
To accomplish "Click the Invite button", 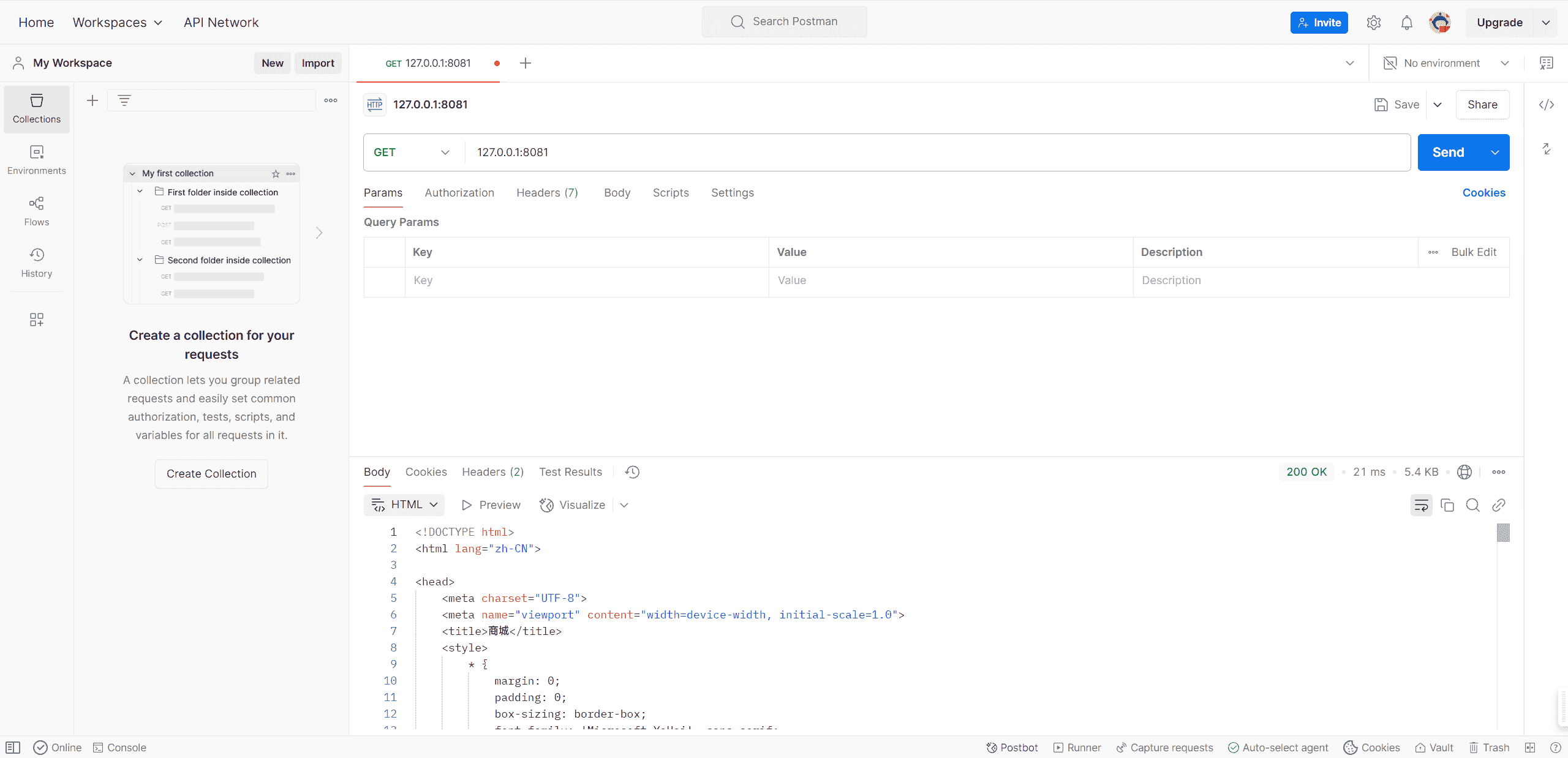I will click(x=1319, y=23).
